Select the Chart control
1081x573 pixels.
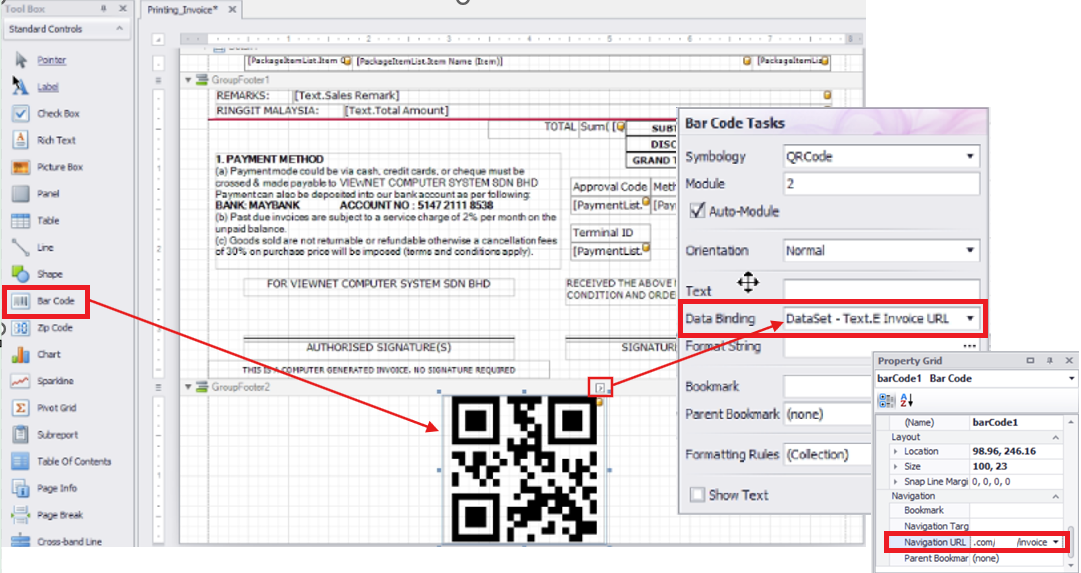(x=49, y=355)
